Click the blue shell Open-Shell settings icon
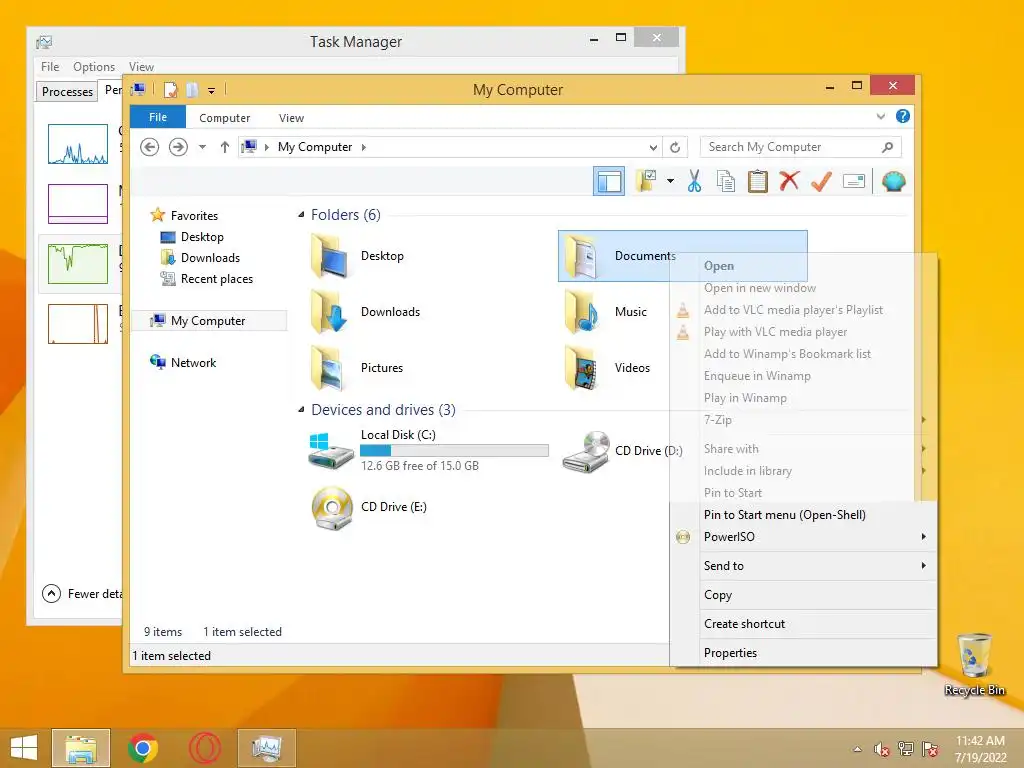Image resolution: width=1024 pixels, height=768 pixels. pyautogui.click(x=893, y=181)
